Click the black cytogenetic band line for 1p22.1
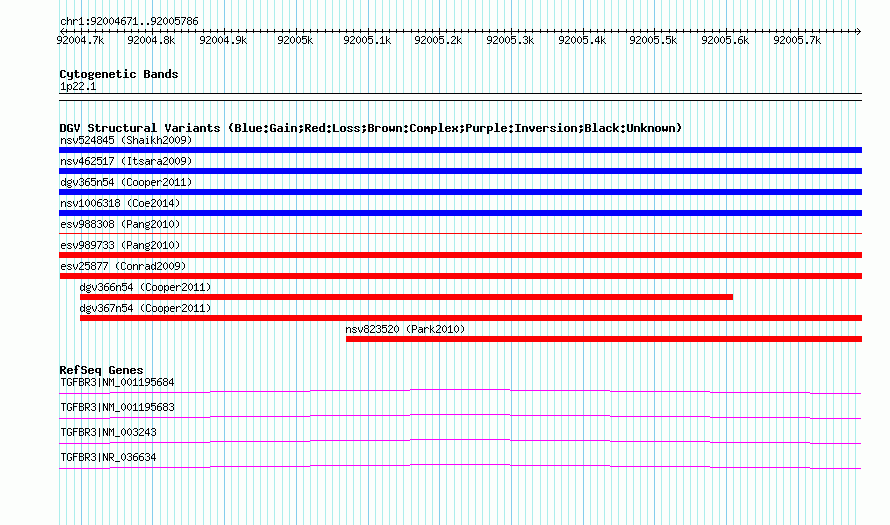This screenshot has height=525, width=890. (460, 97)
